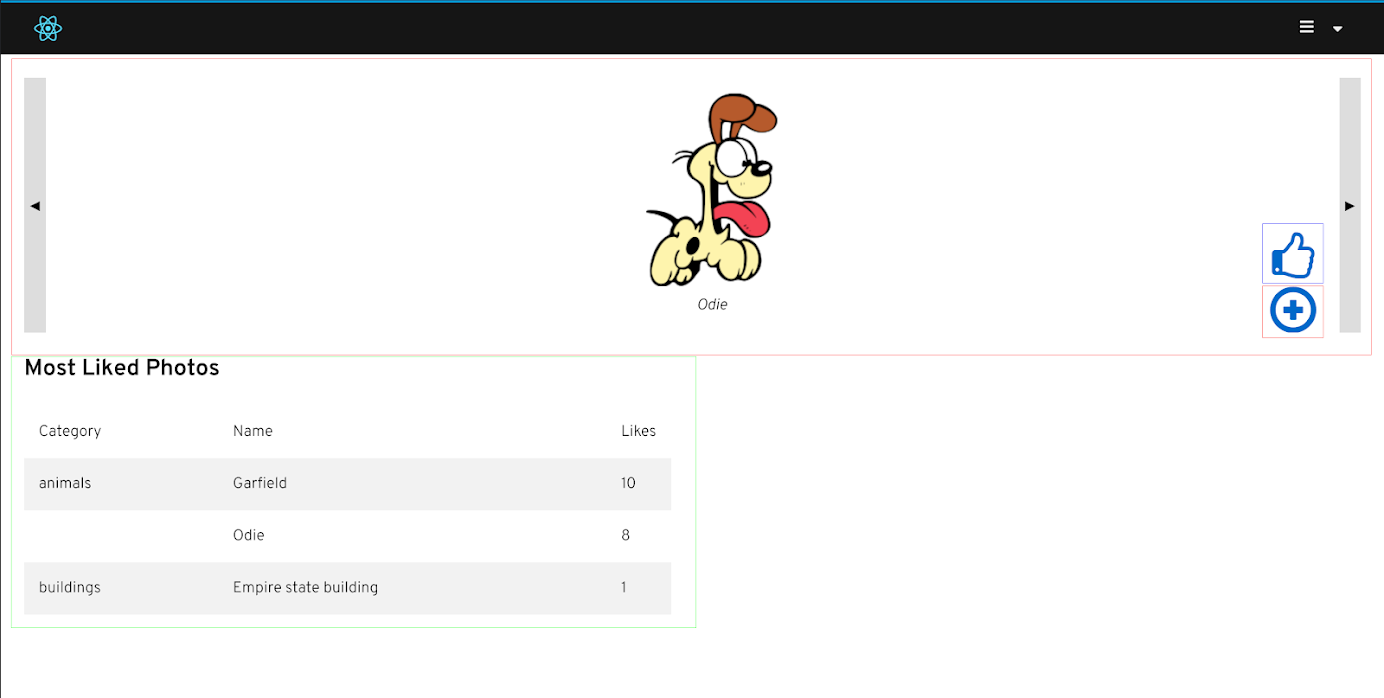Click the Likes column header
1384x698 pixels.
click(638, 431)
